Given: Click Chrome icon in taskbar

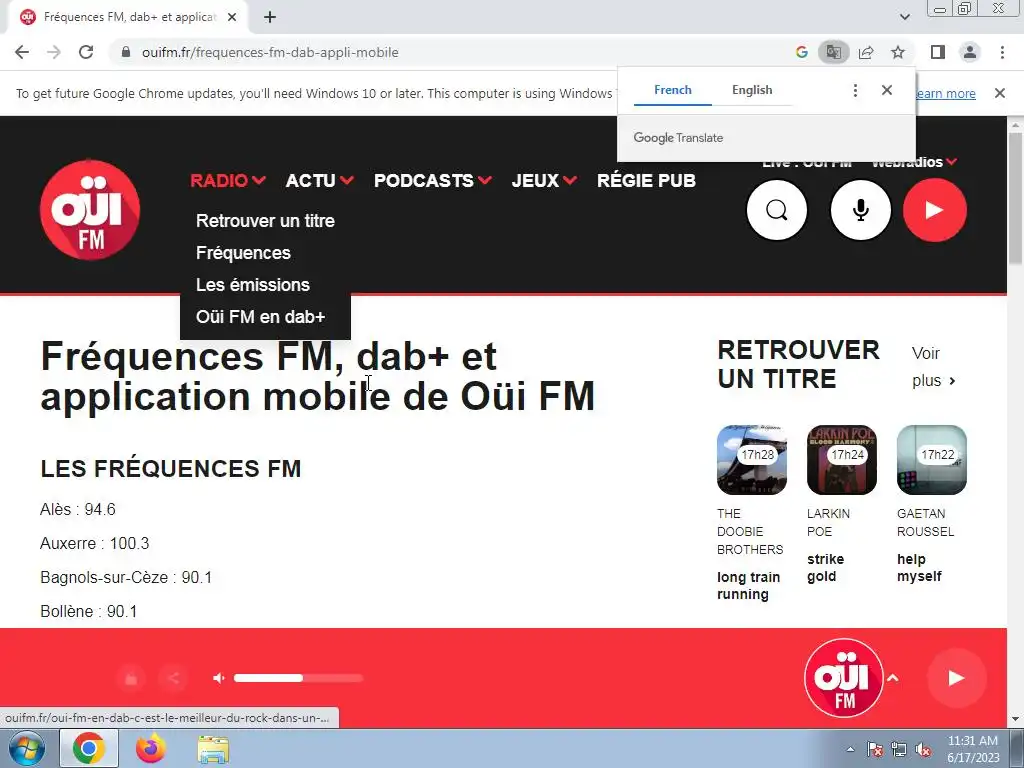Looking at the screenshot, I should tap(89, 748).
